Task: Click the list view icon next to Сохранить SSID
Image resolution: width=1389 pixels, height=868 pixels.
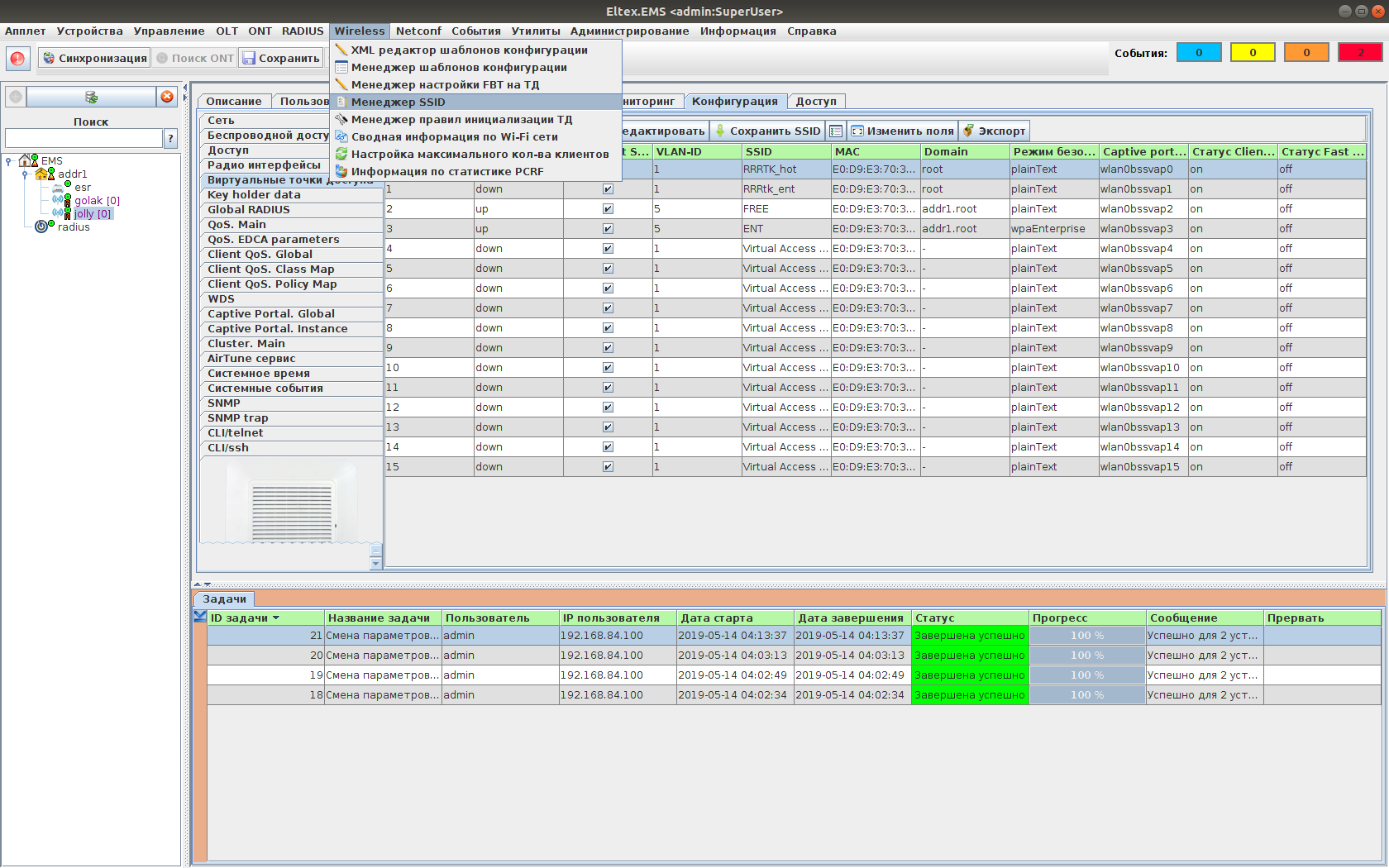Action: (836, 131)
